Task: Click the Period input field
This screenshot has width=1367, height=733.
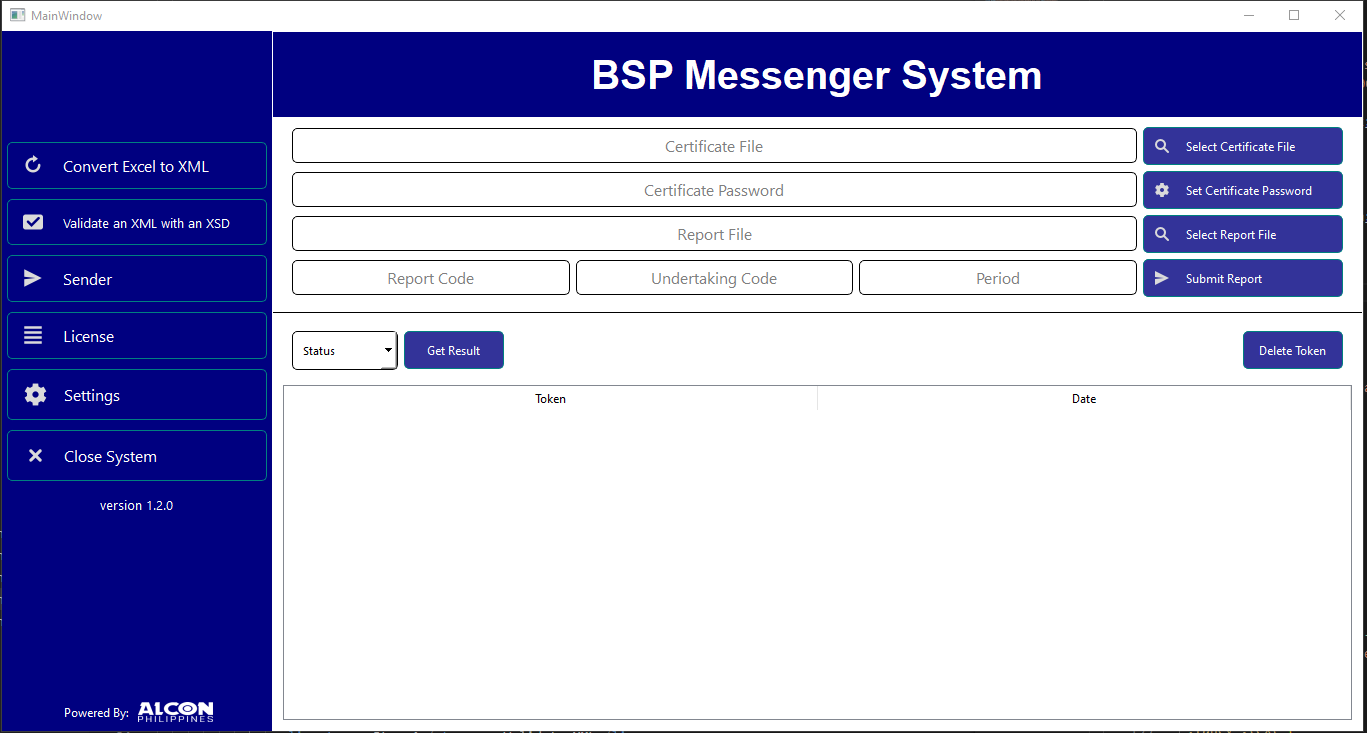Action: 997,277
